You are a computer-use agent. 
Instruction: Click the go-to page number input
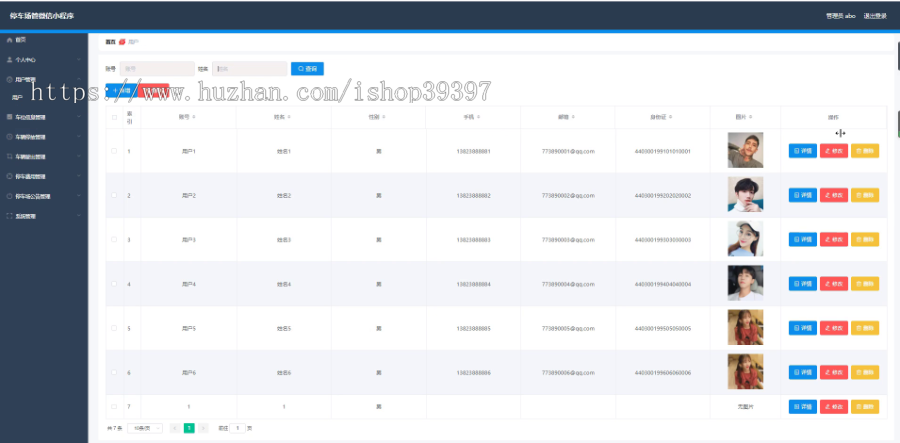point(238,428)
